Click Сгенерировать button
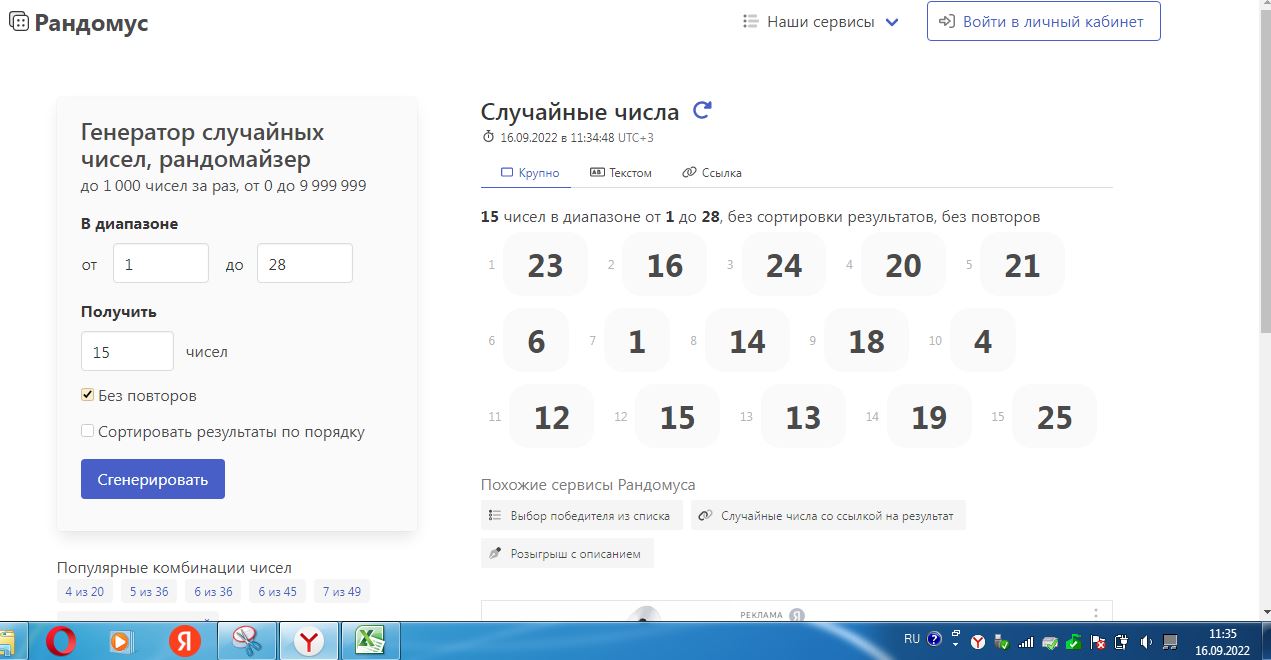Viewport: 1271px width, 660px height. pyautogui.click(x=153, y=479)
